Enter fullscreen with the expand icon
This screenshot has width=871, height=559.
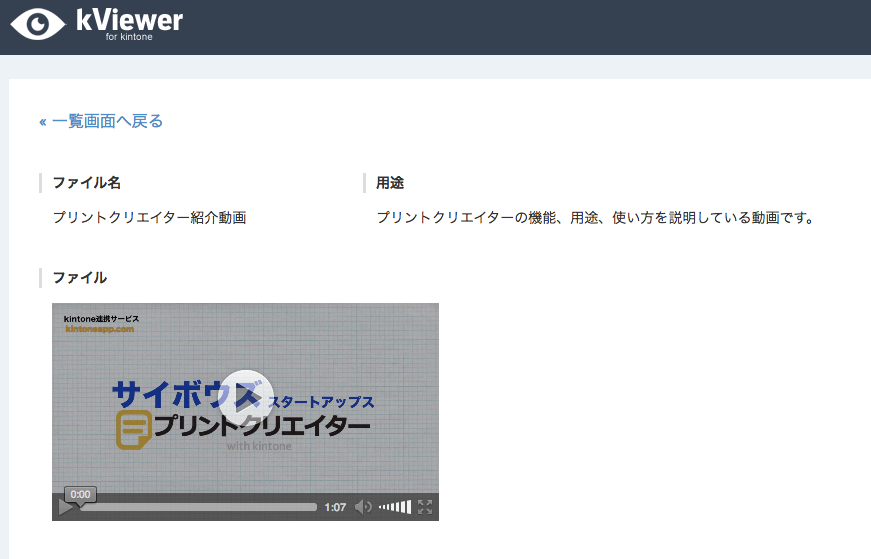[425, 507]
